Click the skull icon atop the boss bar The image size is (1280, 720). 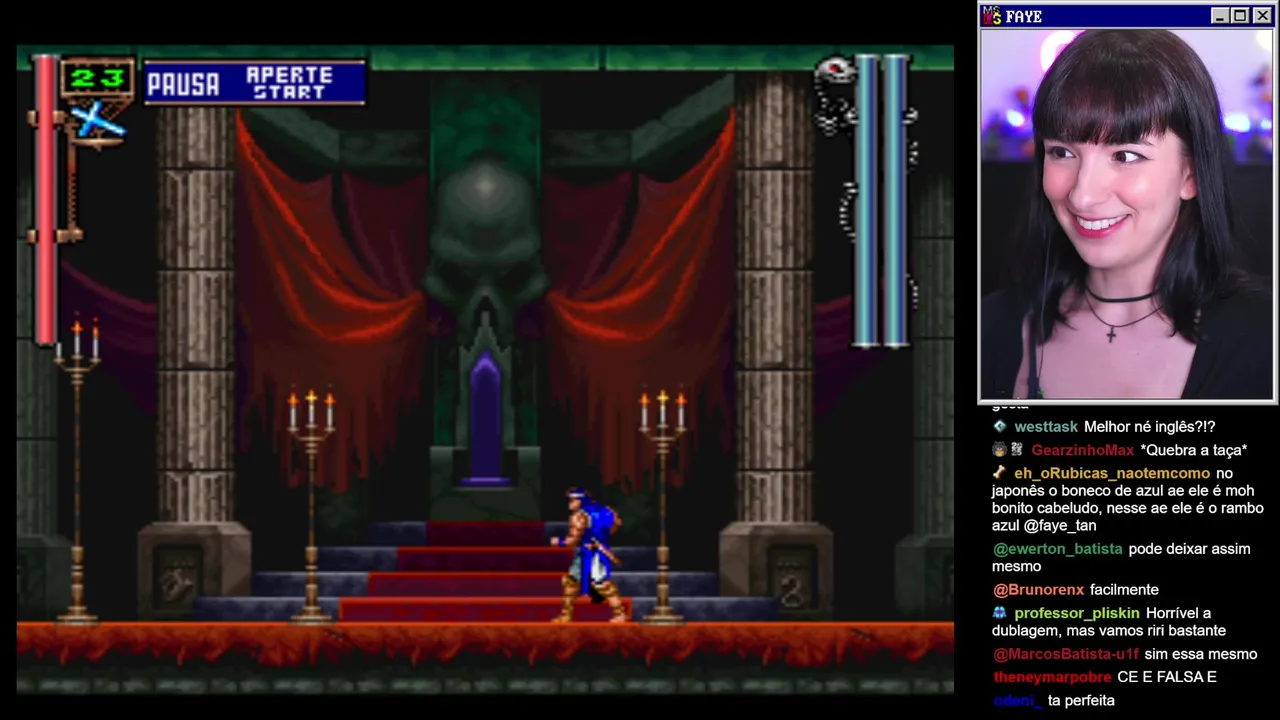(x=834, y=72)
